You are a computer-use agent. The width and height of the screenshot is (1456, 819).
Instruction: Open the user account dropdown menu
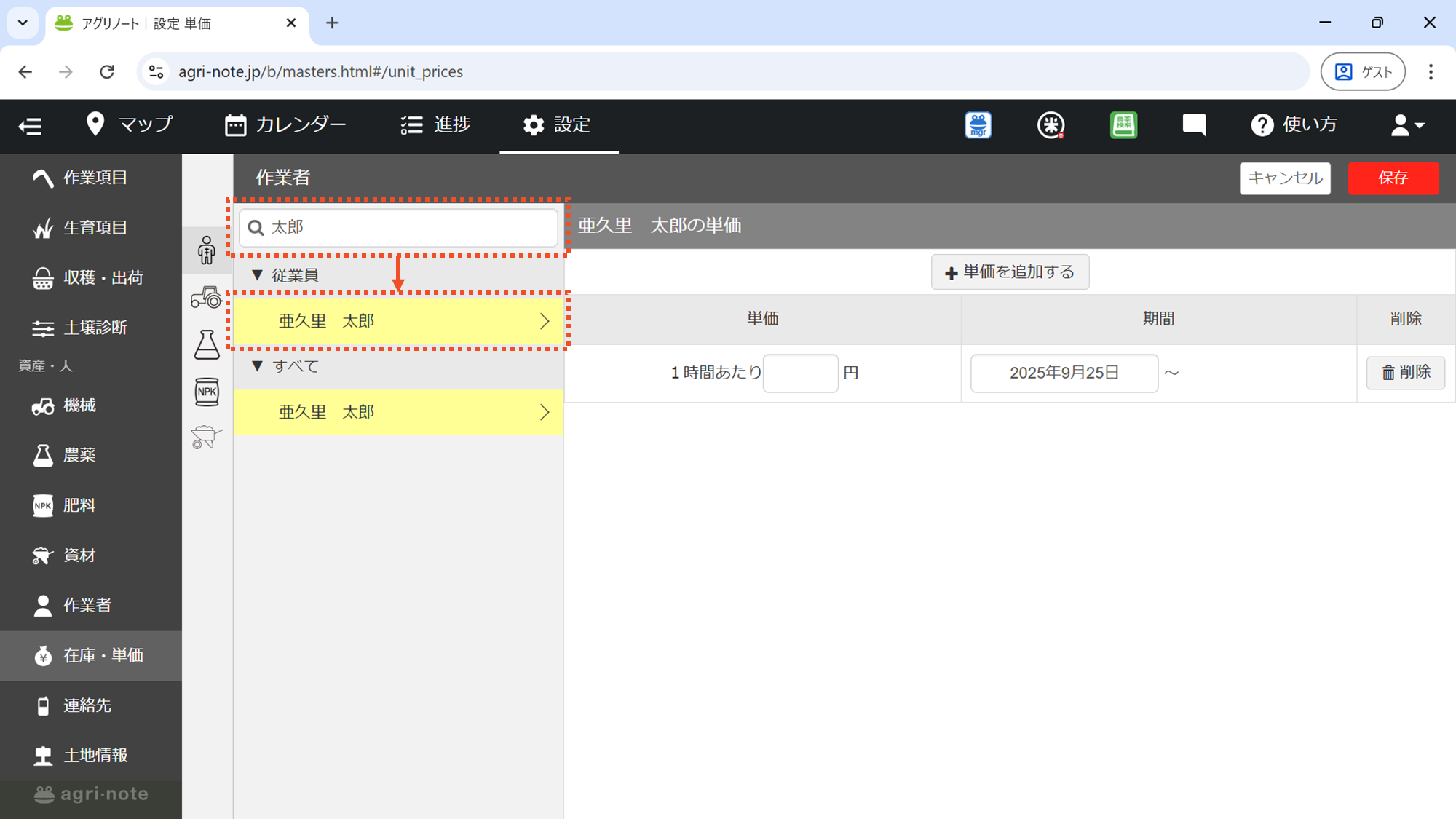tap(1407, 125)
